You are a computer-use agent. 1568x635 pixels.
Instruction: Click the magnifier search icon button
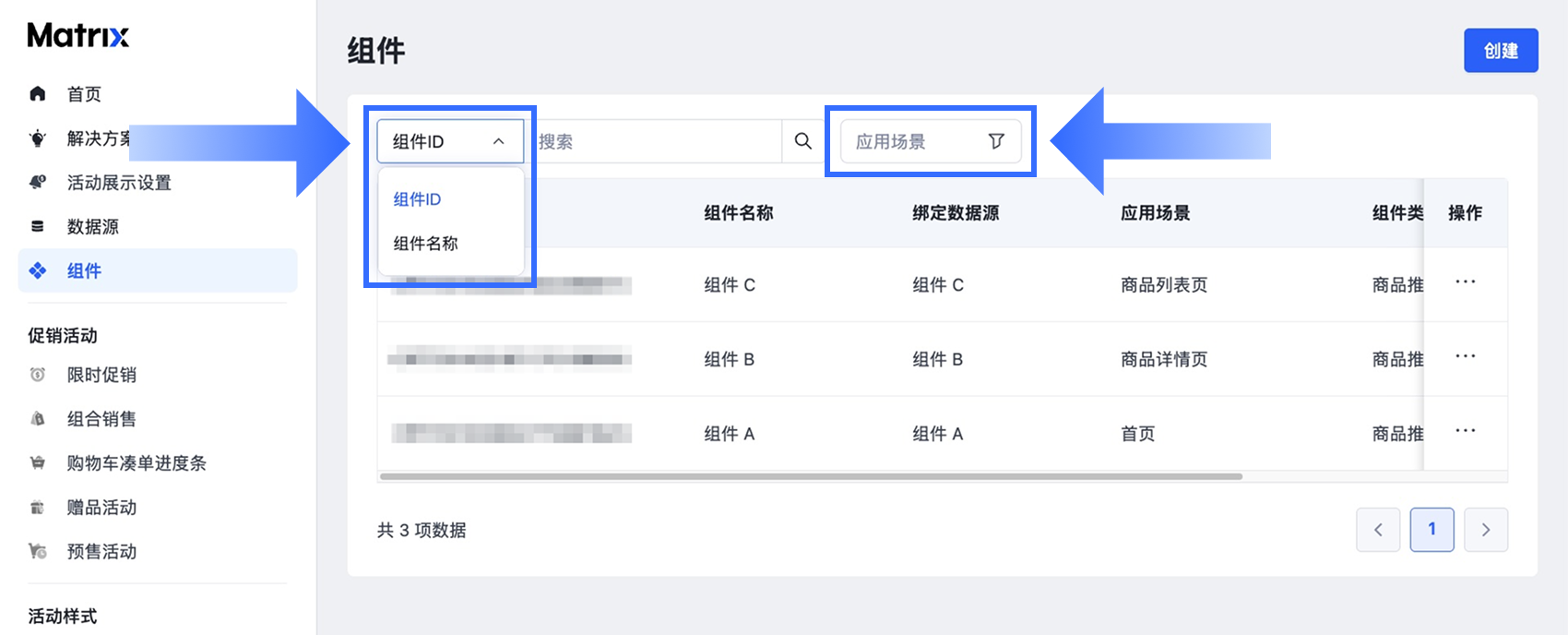[x=803, y=141]
